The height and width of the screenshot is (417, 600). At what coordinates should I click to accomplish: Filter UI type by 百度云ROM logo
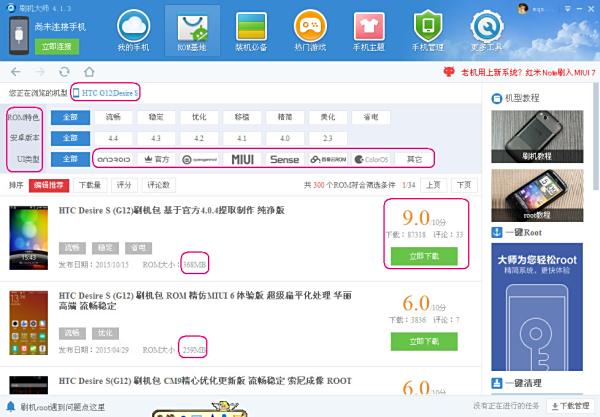pos(328,159)
